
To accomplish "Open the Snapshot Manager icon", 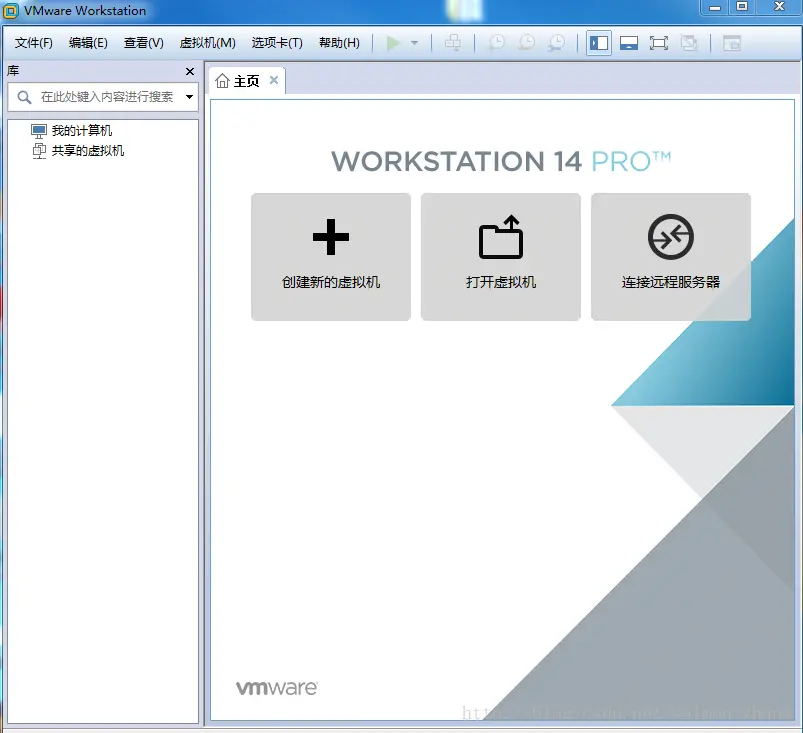I will point(557,43).
